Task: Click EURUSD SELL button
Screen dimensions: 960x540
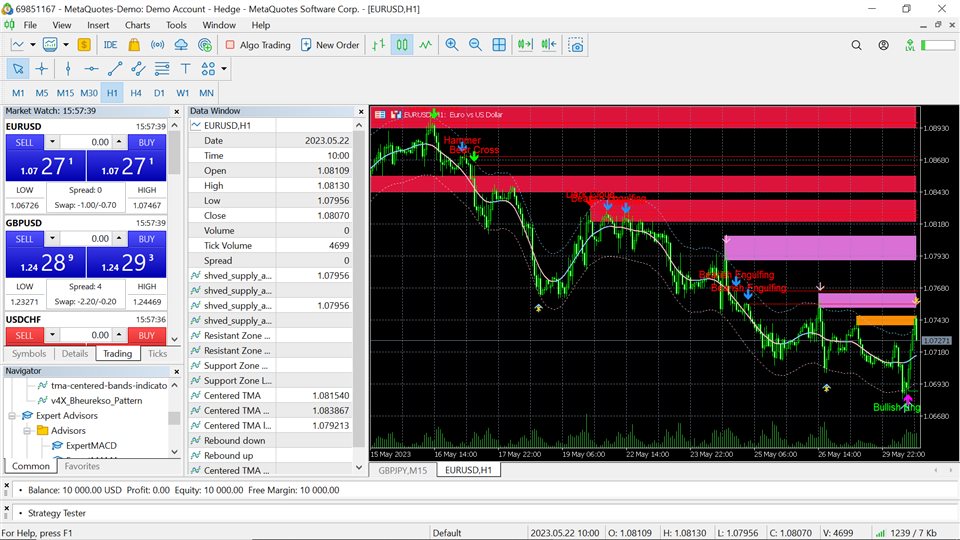Action: [24, 142]
